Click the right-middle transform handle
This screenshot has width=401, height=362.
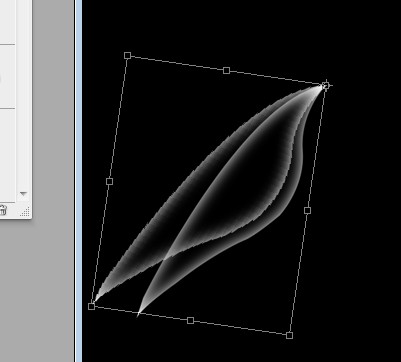point(308,210)
